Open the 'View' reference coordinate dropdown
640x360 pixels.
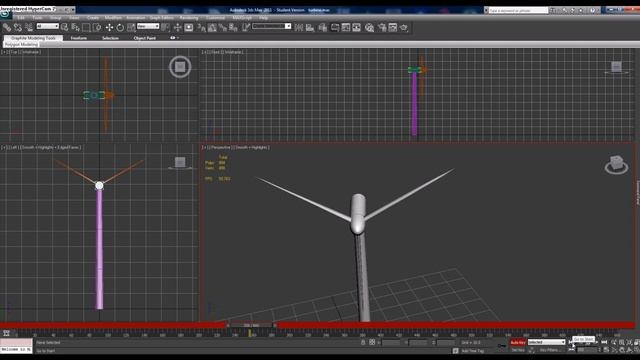pos(148,26)
